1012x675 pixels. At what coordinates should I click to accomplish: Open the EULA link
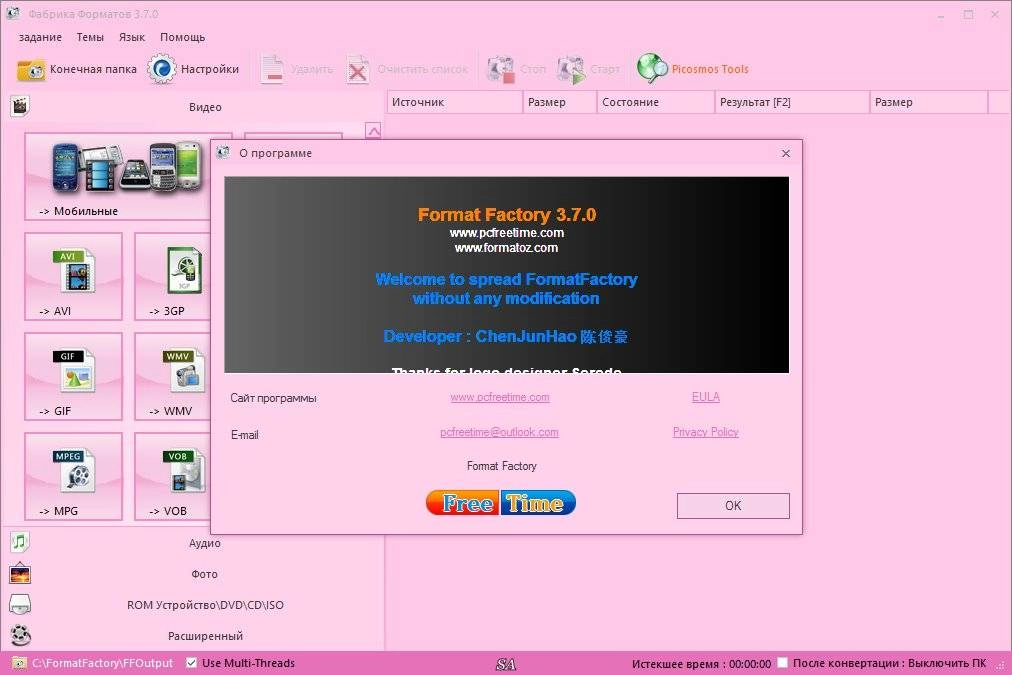705,398
